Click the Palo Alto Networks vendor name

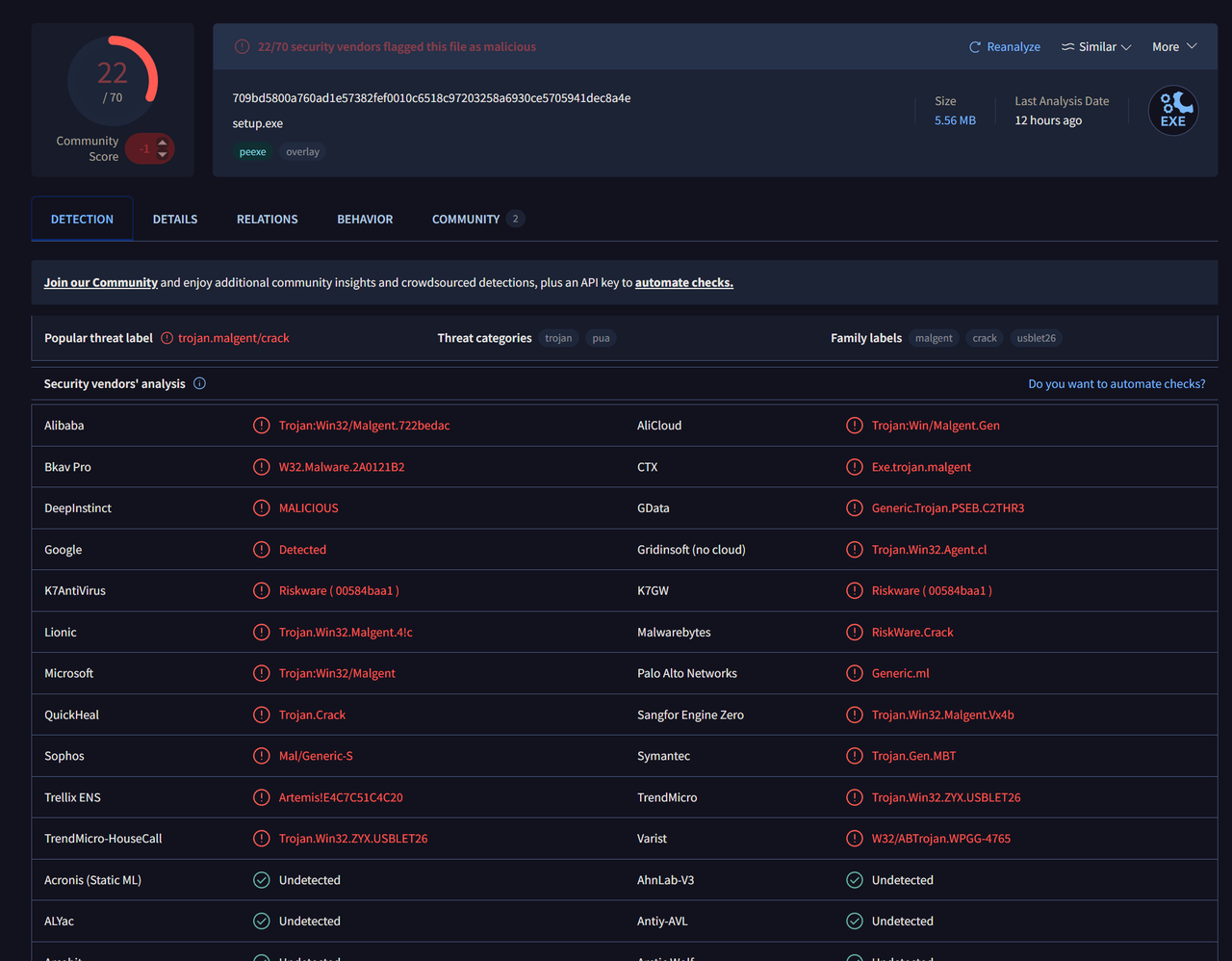[687, 673]
